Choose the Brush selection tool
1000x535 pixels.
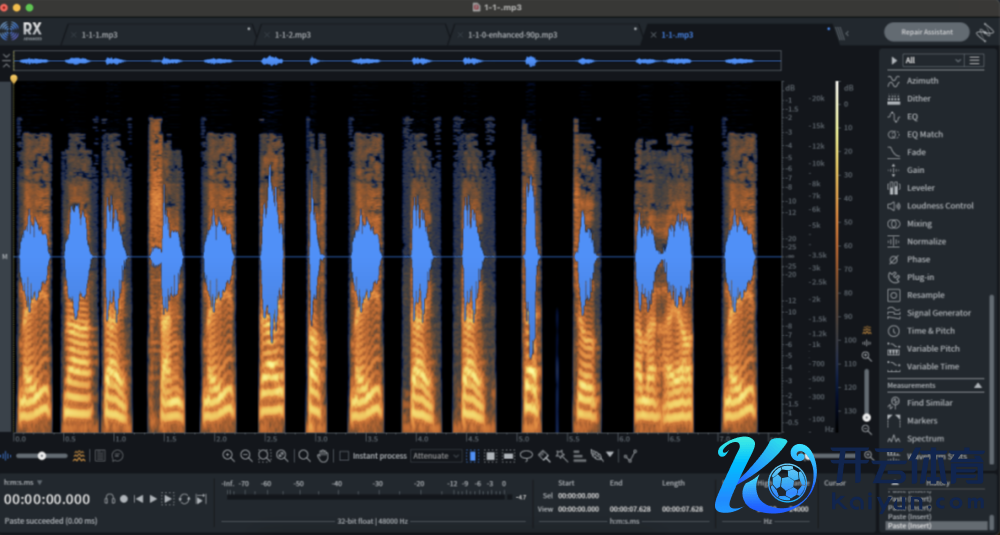544,456
